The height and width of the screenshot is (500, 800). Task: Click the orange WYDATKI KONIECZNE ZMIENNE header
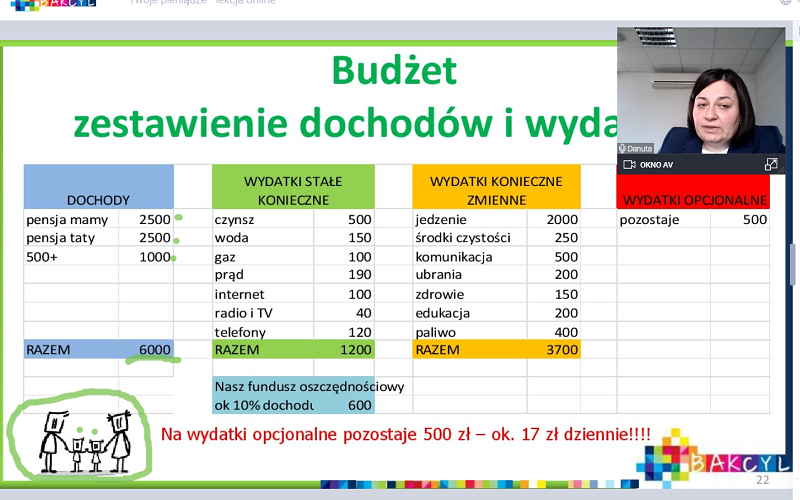(x=496, y=190)
